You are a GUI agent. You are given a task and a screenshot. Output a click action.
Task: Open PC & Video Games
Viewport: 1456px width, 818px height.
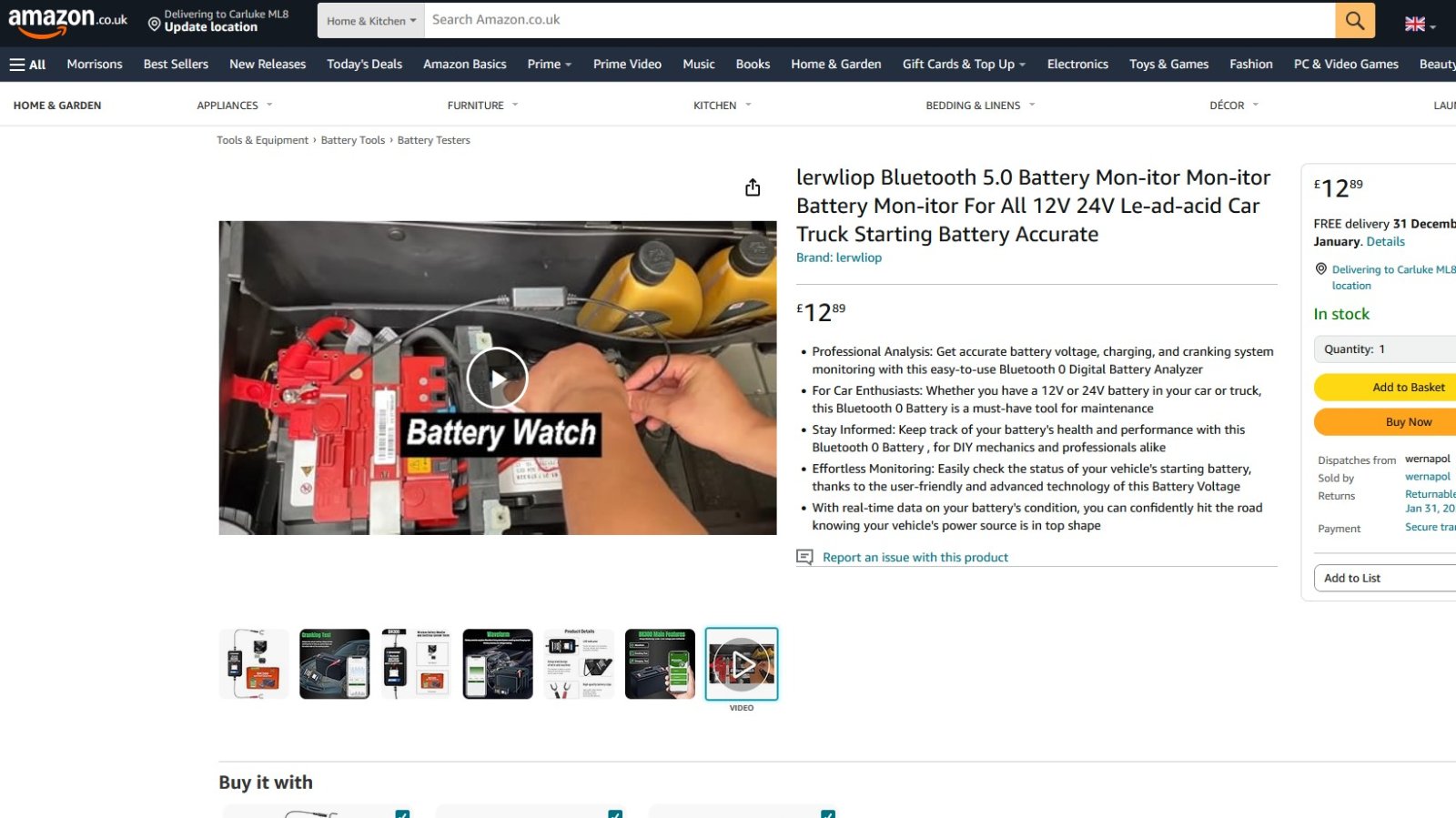(1346, 65)
